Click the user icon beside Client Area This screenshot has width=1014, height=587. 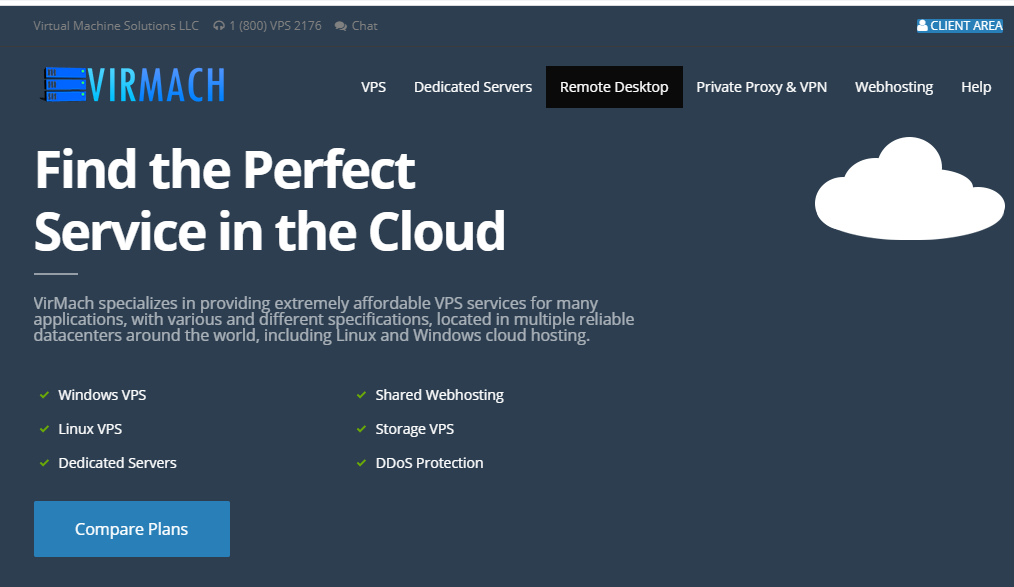click(x=922, y=26)
